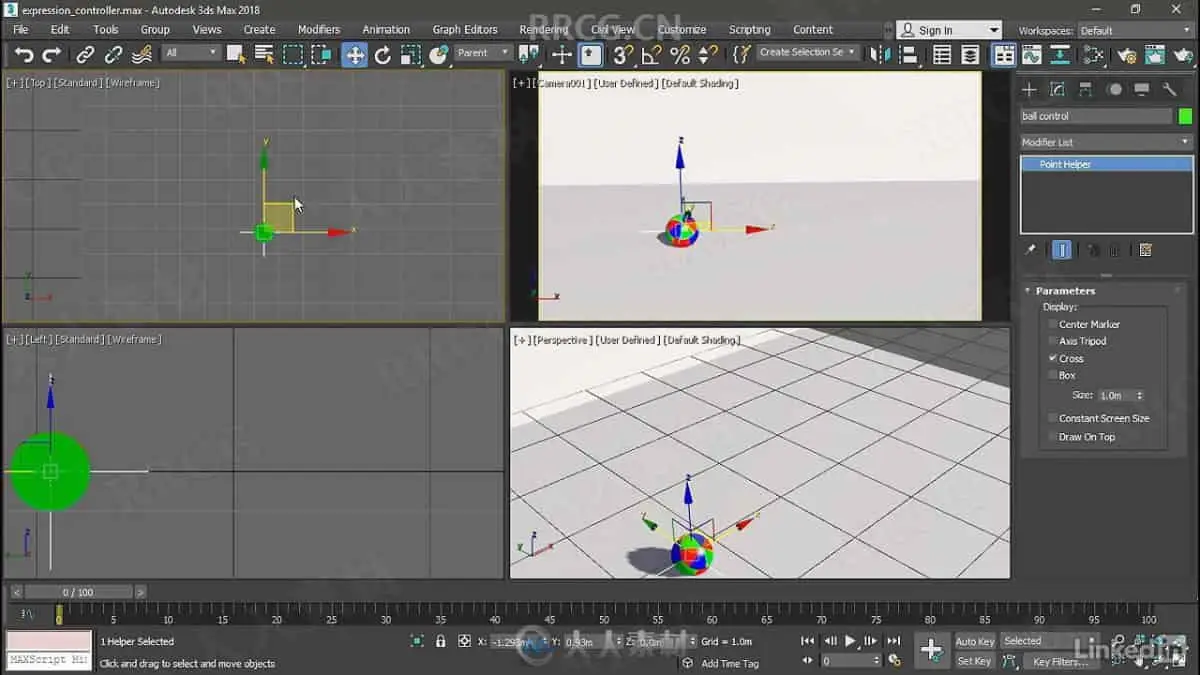Image resolution: width=1200 pixels, height=675 pixels.
Task: Click the Undo arrow in the toolbar
Action: pos(24,55)
